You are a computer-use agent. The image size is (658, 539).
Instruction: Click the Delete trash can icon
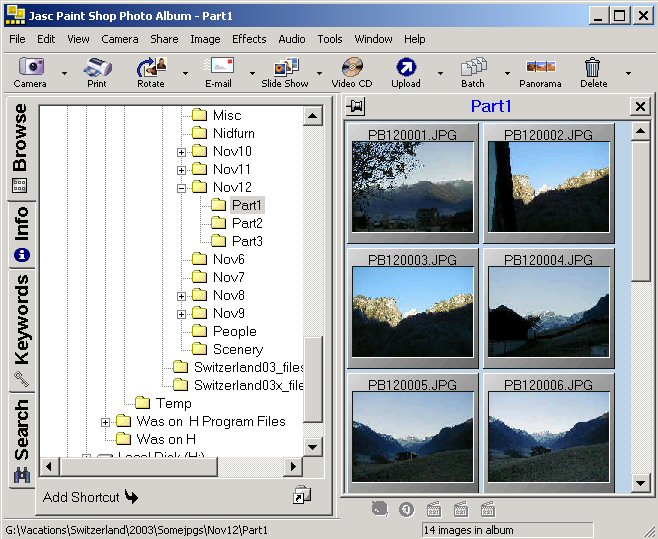[593, 71]
